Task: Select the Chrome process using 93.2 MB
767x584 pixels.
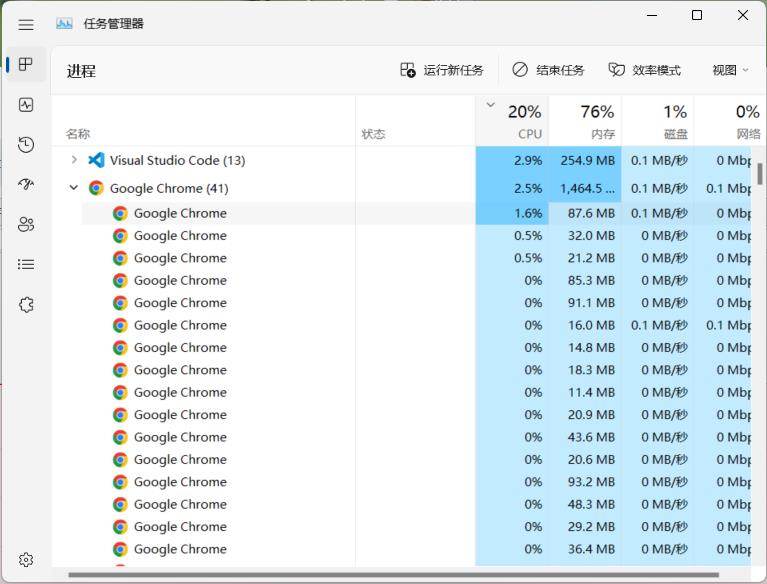Action: point(416,482)
